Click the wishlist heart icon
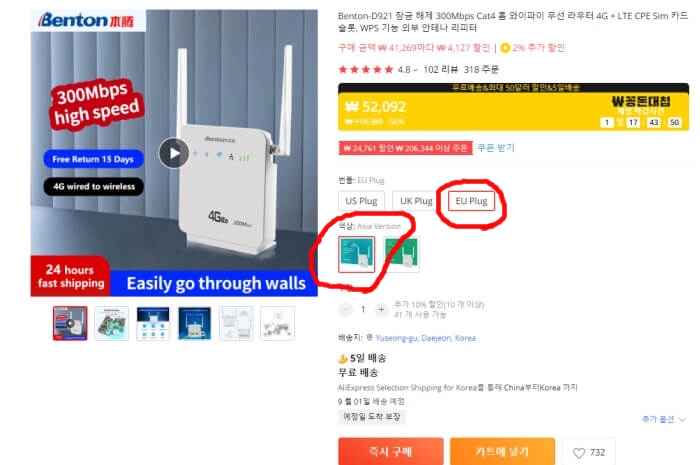The width and height of the screenshot is (700, 465). tap(579, 453)
